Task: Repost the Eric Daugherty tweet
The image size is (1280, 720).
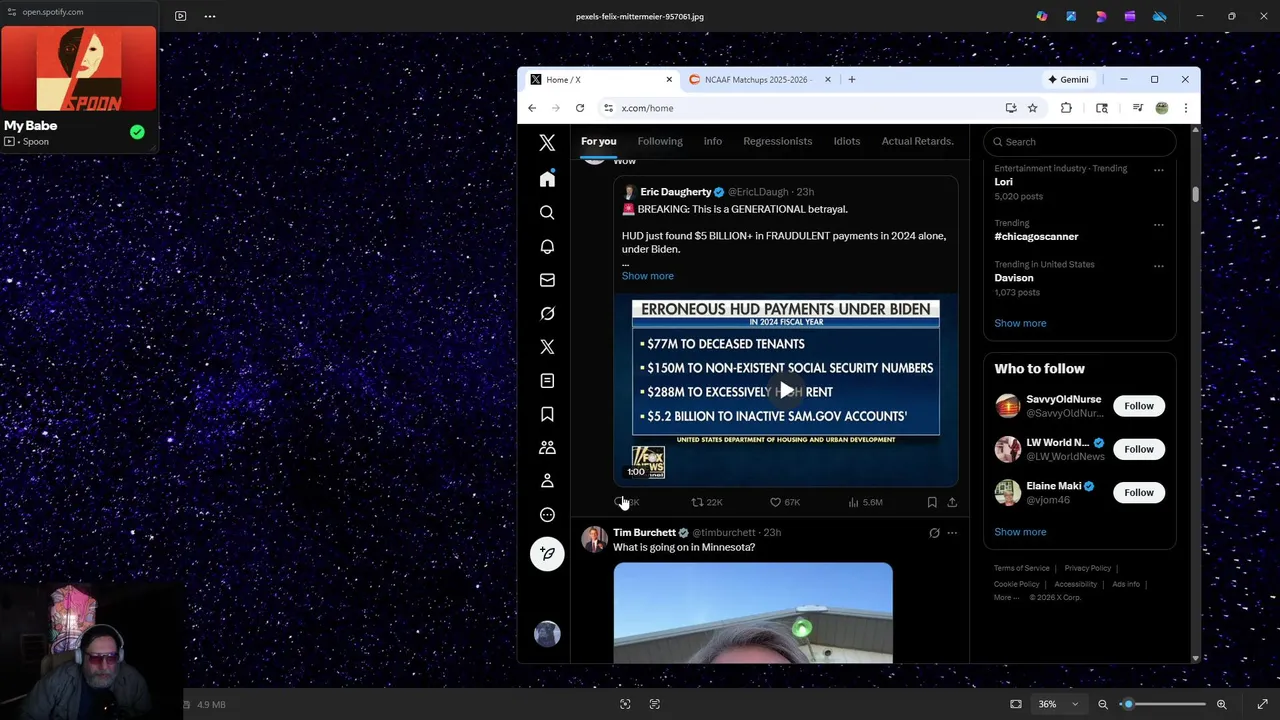Action: (706, 502)
